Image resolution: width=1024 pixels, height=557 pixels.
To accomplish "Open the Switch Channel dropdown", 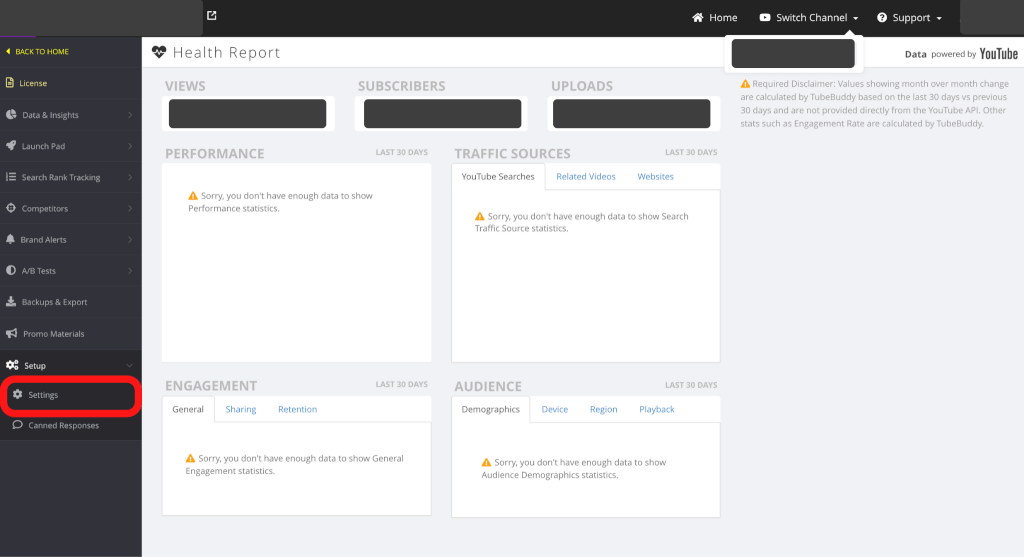I will click(809, 18).
